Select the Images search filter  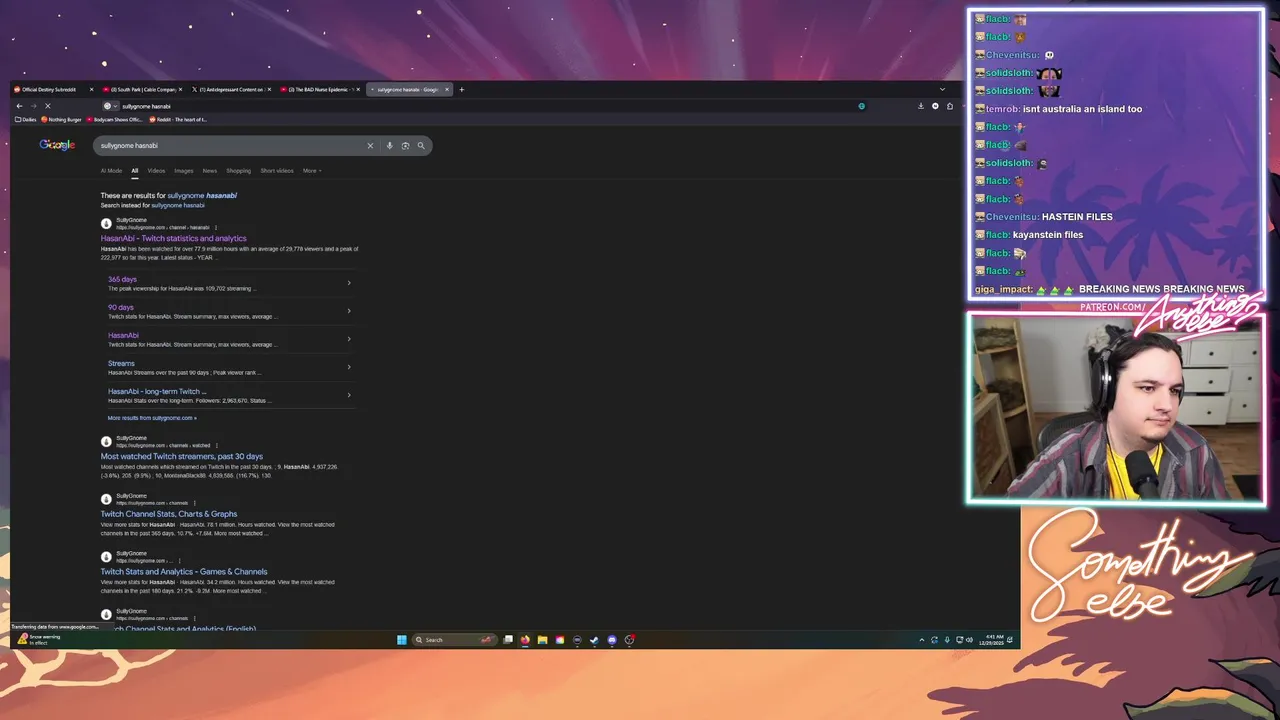[x=184, y=171]
